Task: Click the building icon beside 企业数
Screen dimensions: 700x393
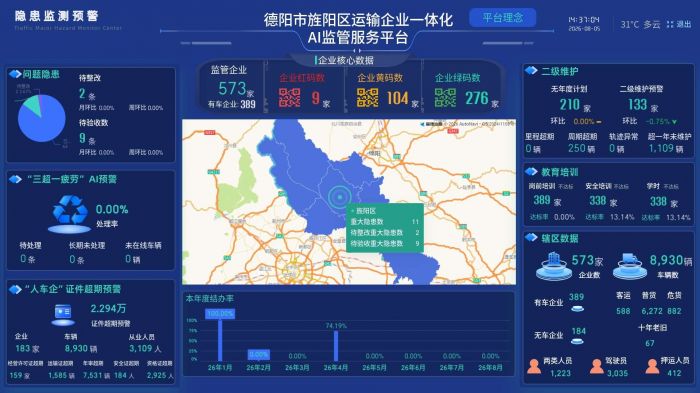Action: pos(554,266)
